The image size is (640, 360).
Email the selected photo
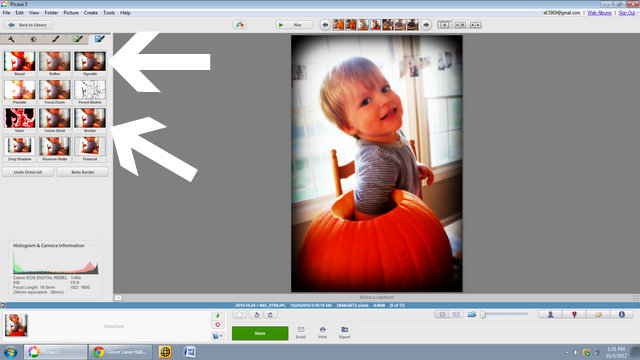301,332
